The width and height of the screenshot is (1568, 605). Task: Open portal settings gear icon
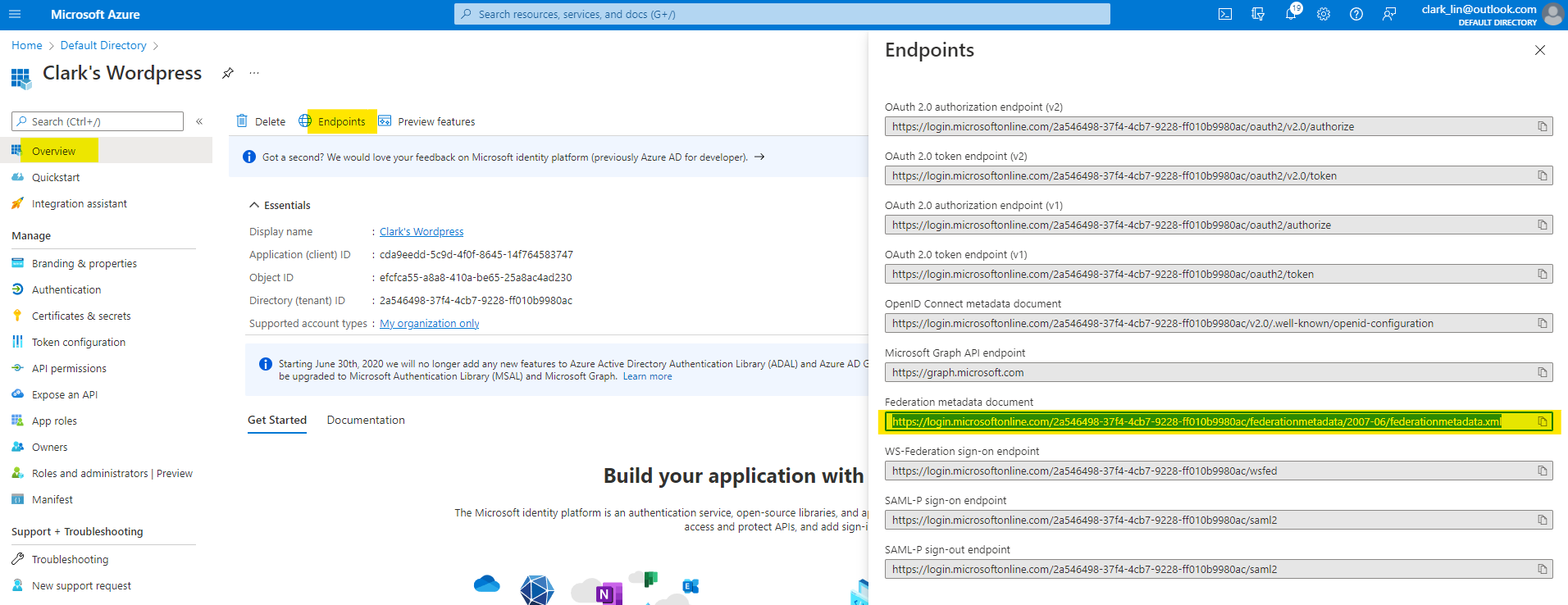pyautogui.click(x=1324, y=14)
